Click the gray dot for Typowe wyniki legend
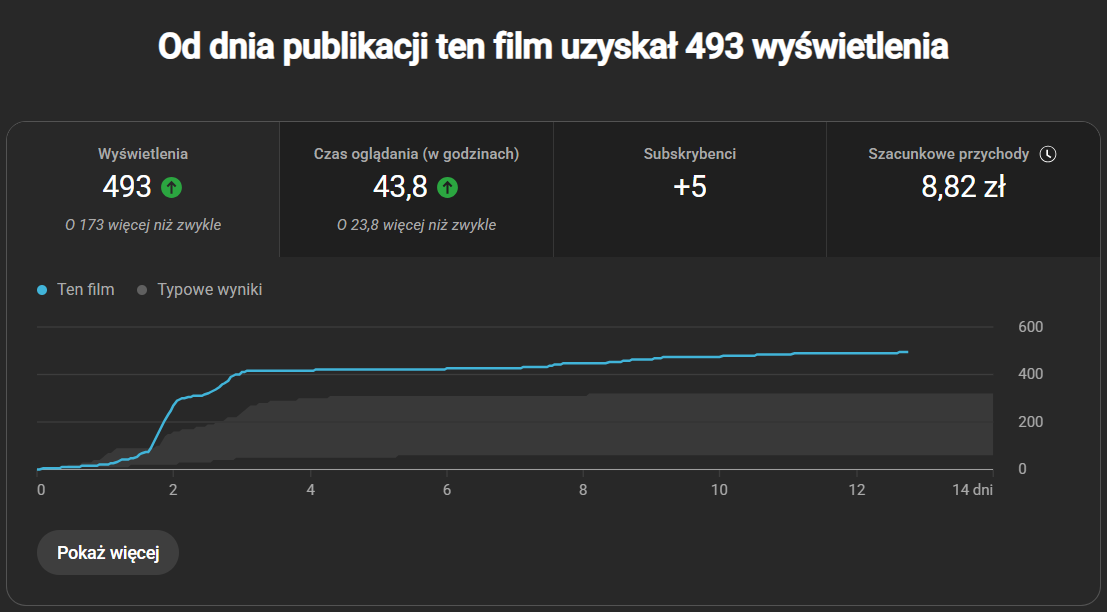The height and width of the screenshot is (612, 1107). (x=142, y=290)
